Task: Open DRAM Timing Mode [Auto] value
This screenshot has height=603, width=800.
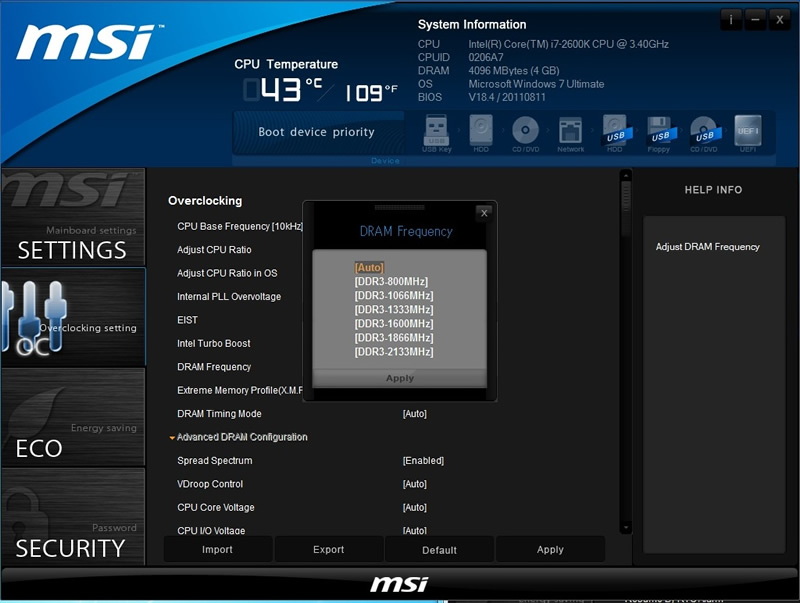Action: 415,414
